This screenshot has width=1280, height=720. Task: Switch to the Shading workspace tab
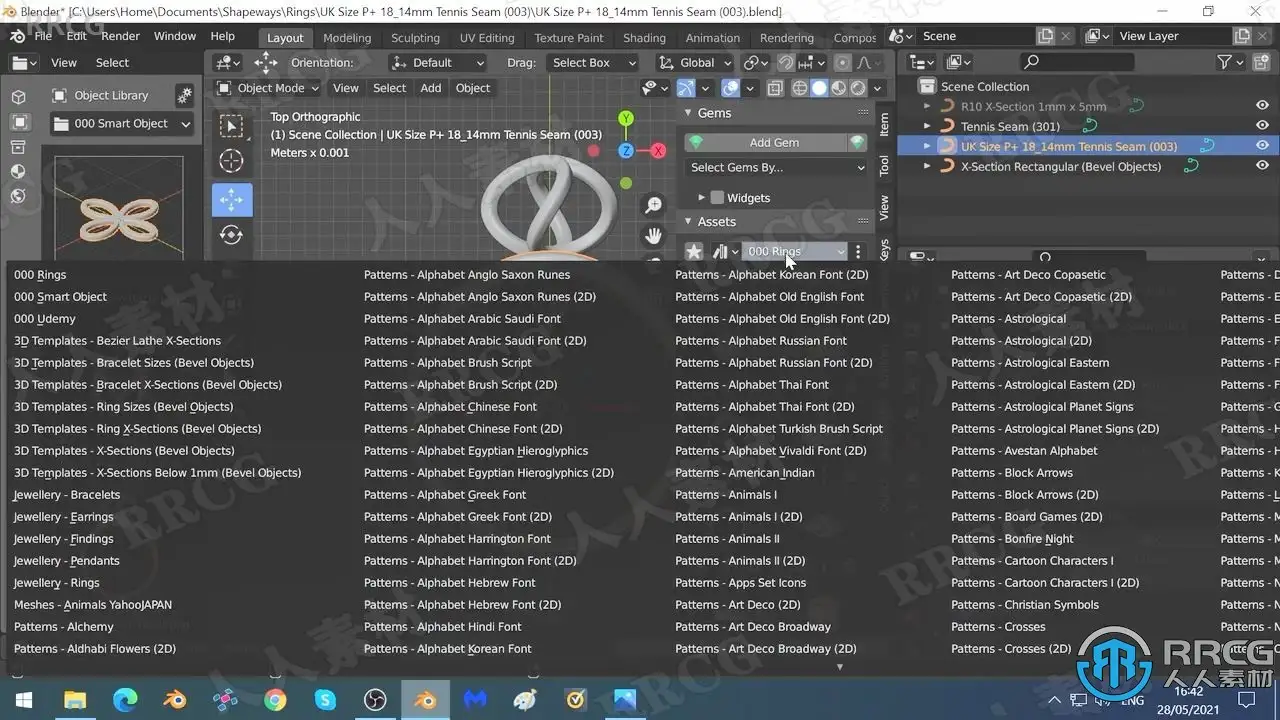tap(644, 38)
